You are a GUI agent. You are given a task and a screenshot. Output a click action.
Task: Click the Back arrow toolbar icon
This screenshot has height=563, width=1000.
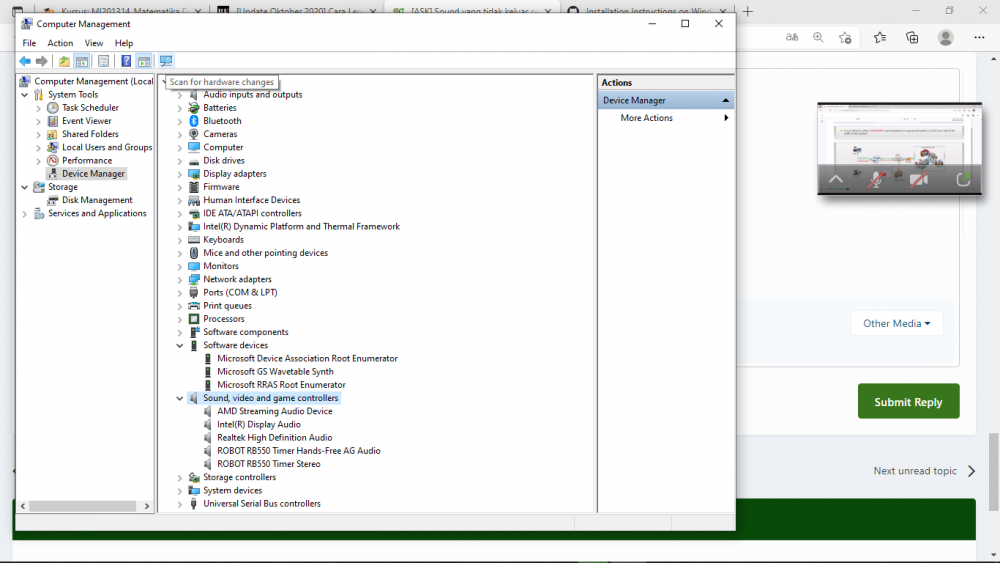tap(24, 61)
